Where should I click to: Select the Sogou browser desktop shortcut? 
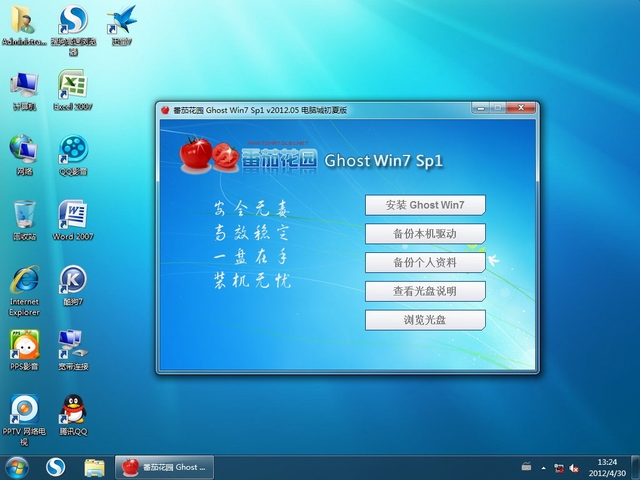pos(73,29)
